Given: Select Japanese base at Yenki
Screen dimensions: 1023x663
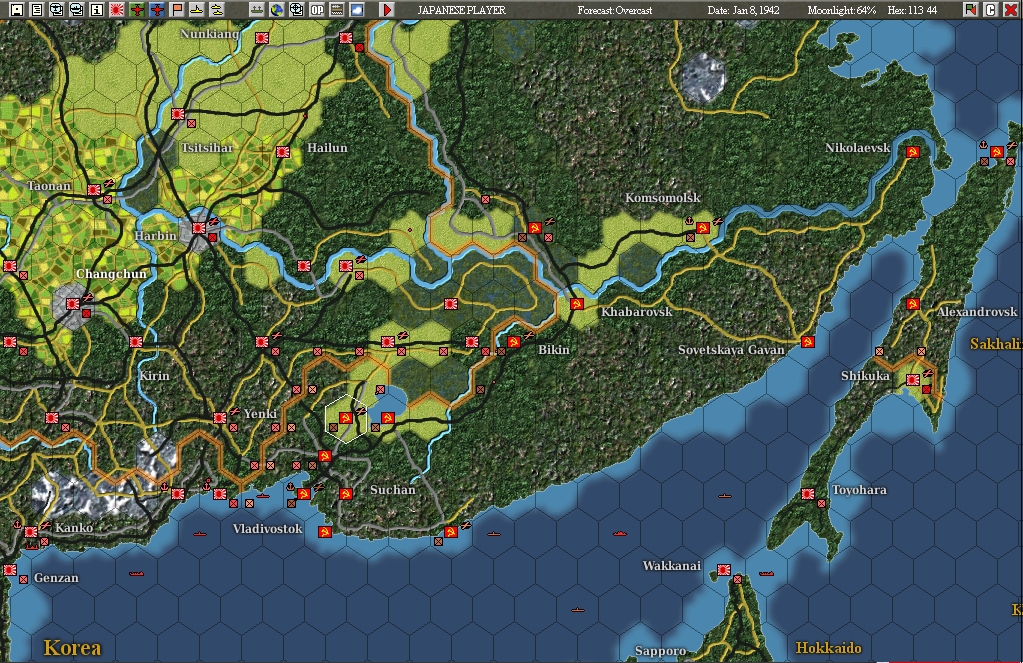Looking at the screenshot, I should pos(220,418).
